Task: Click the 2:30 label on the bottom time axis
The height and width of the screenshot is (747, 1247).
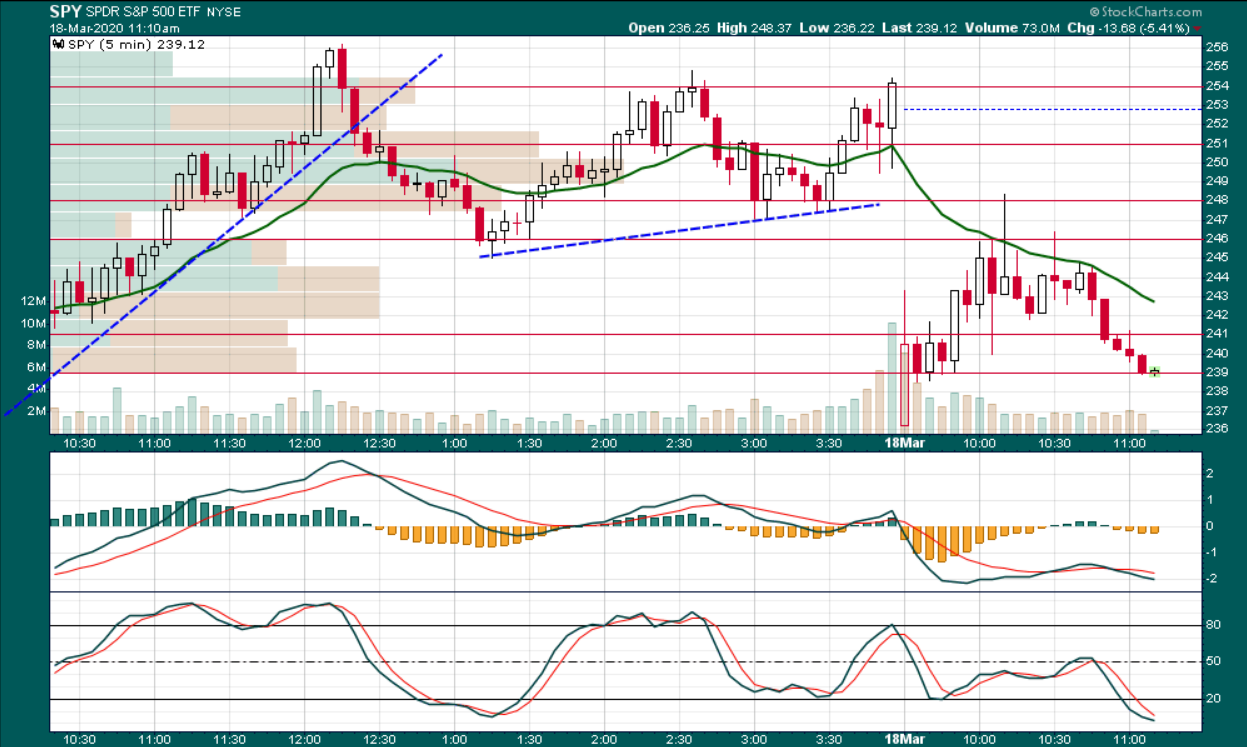Action: tap(678, 738)
